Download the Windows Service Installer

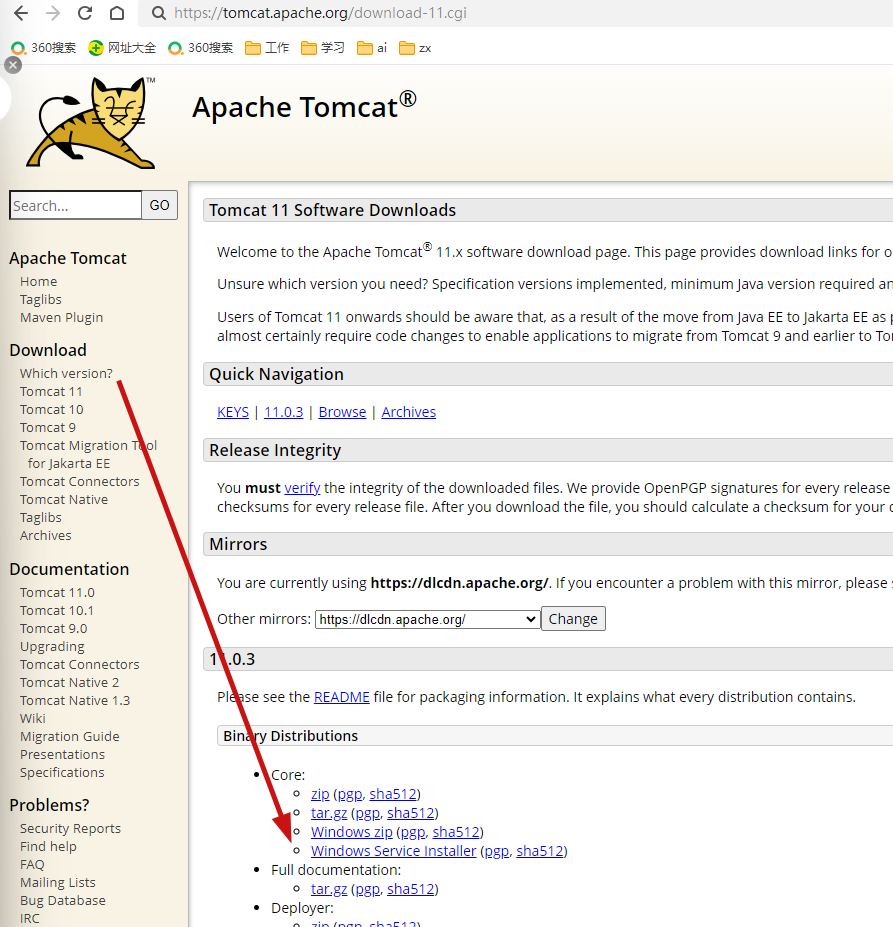coord(393,851)
